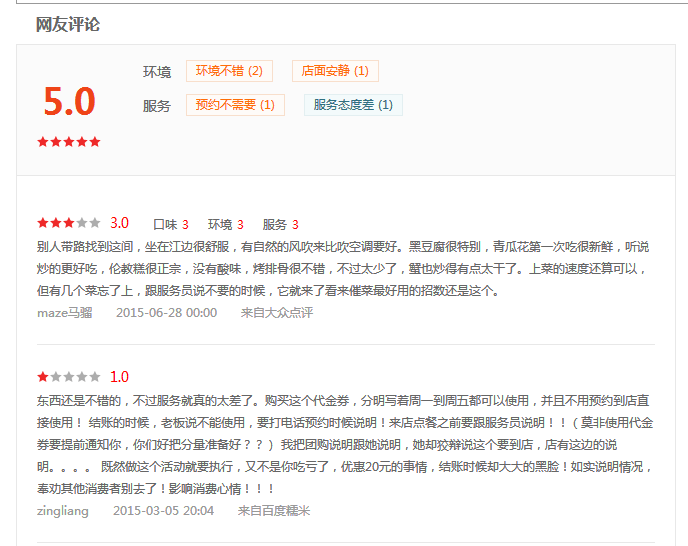Select the 环境不错 (2) tag

pos(229,71)
